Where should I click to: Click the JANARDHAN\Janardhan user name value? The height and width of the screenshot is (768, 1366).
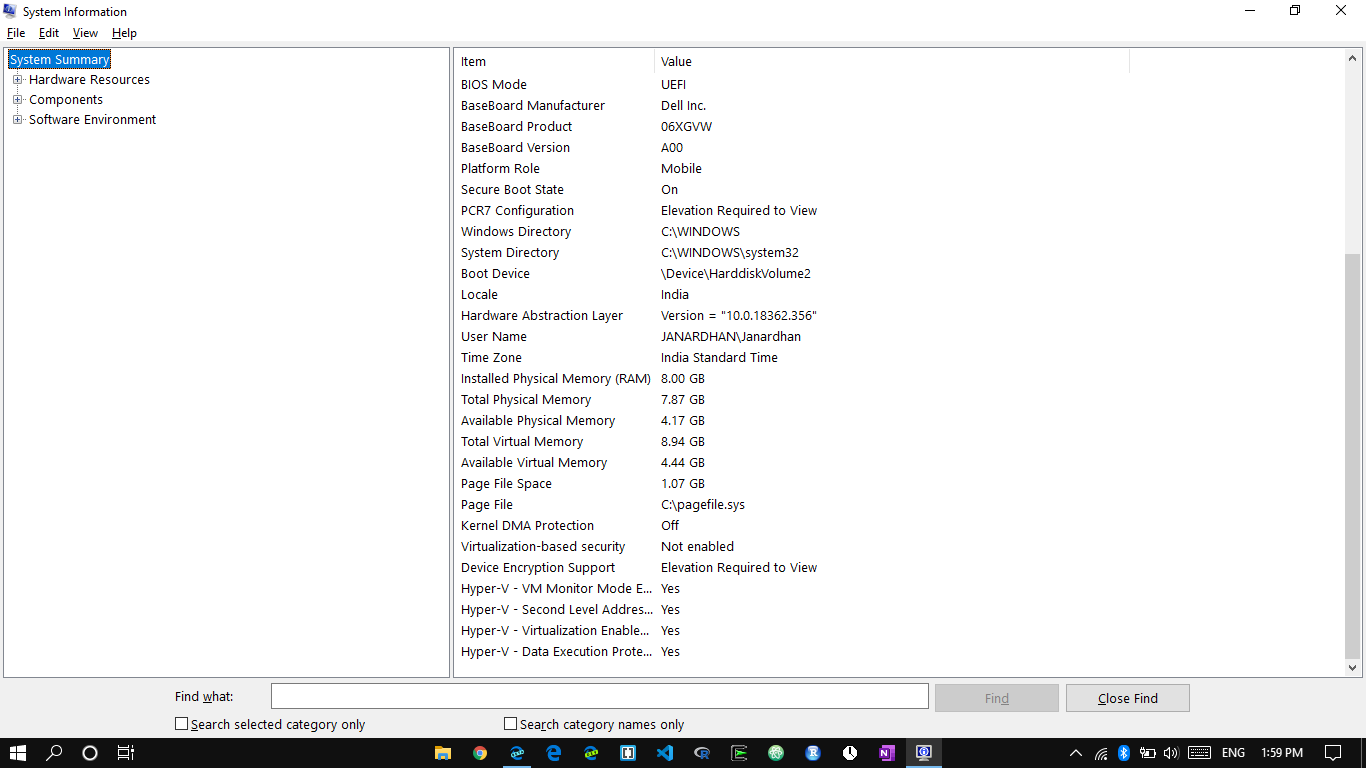pos(730,337)
